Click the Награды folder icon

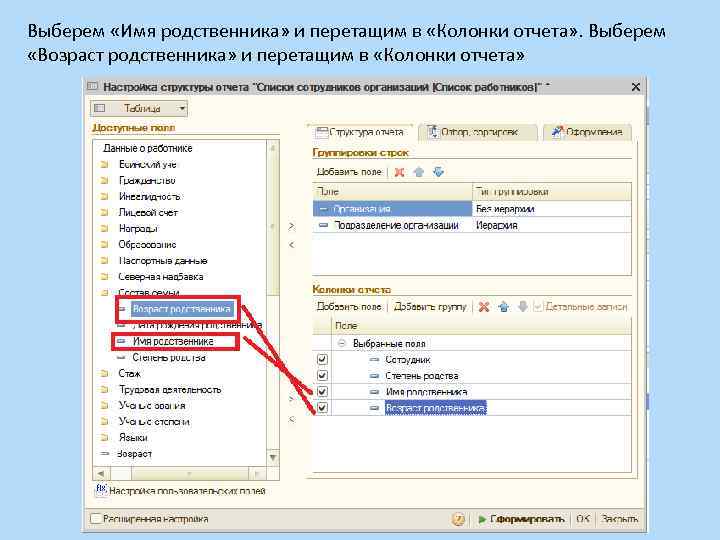(105, 229)
